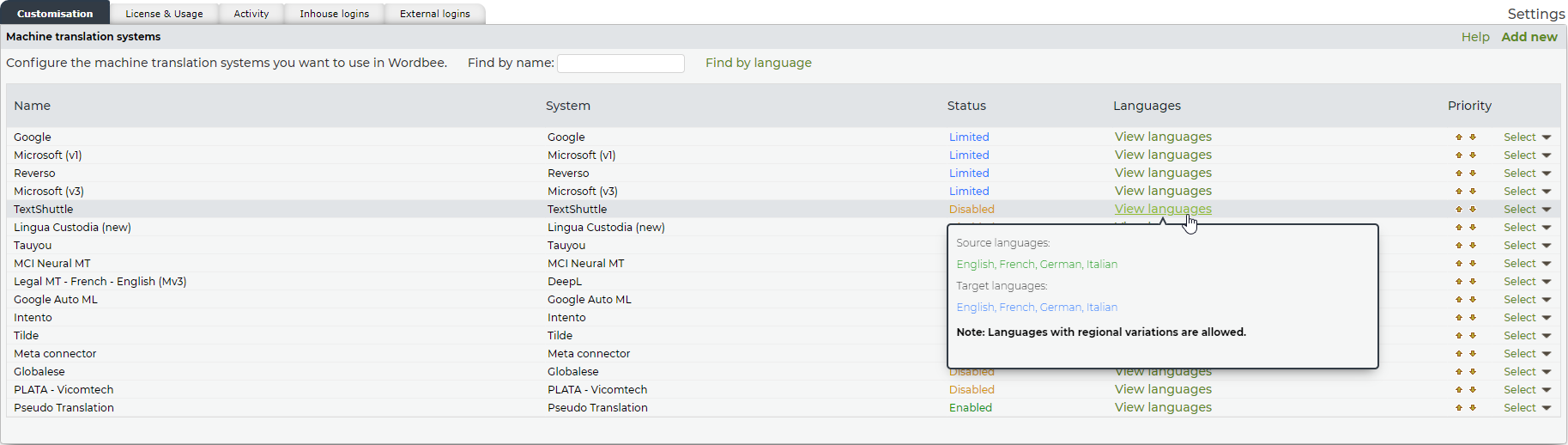Focus the Find by name field
Viewport: 1568px width, 445px height.
click(621, 64)
